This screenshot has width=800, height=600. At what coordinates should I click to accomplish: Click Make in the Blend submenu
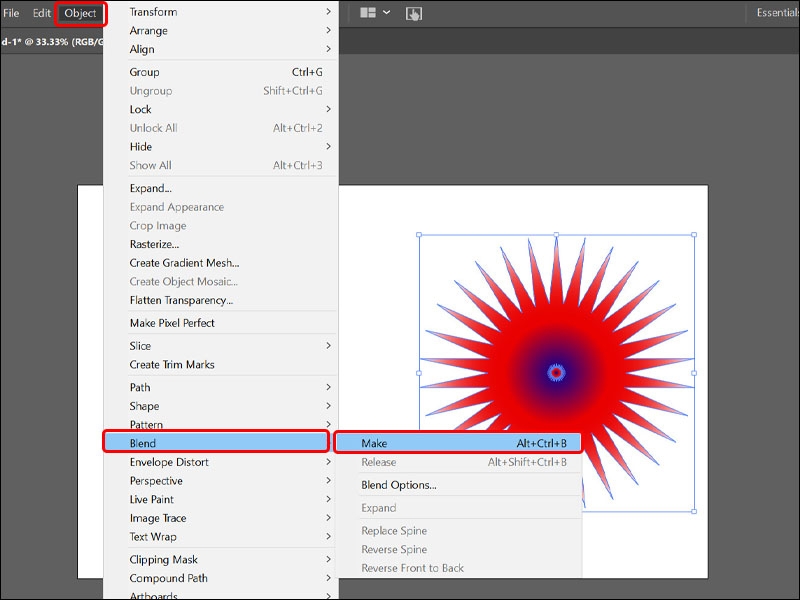[458, 443]
